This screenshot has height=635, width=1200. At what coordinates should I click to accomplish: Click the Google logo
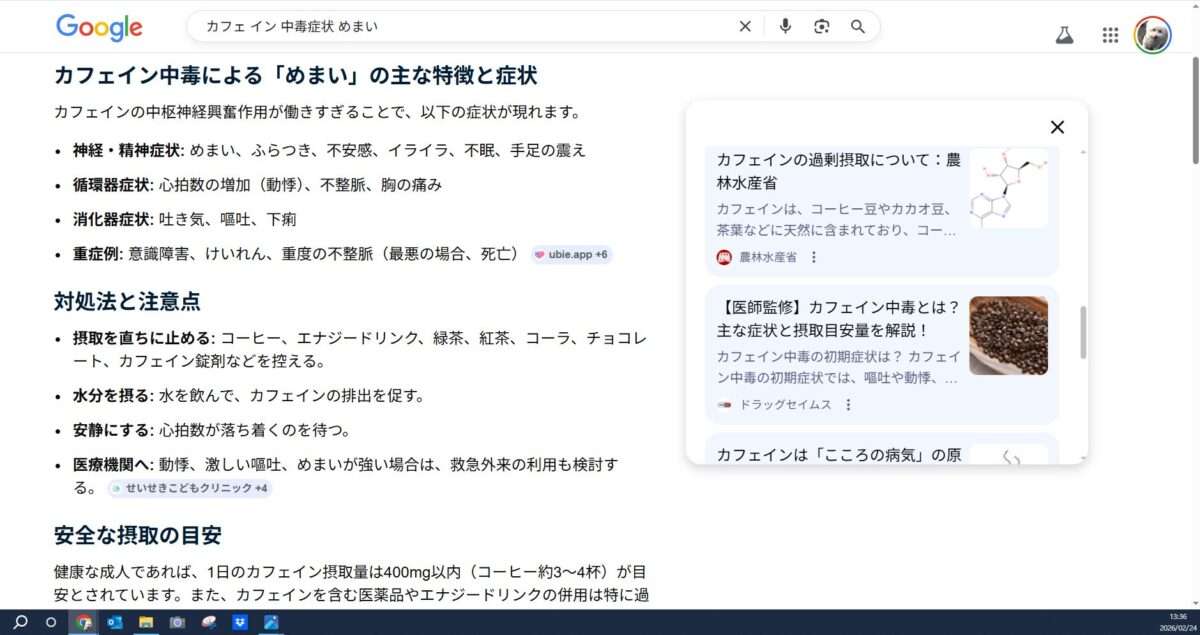click(99, 27)
